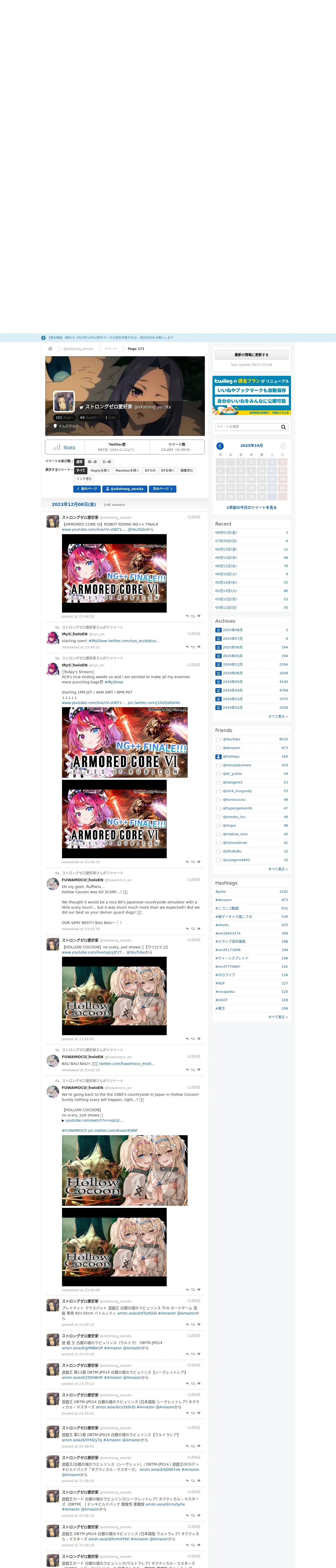Go to 次のページ
The image size is (336, 1568).
click(162, 489)
